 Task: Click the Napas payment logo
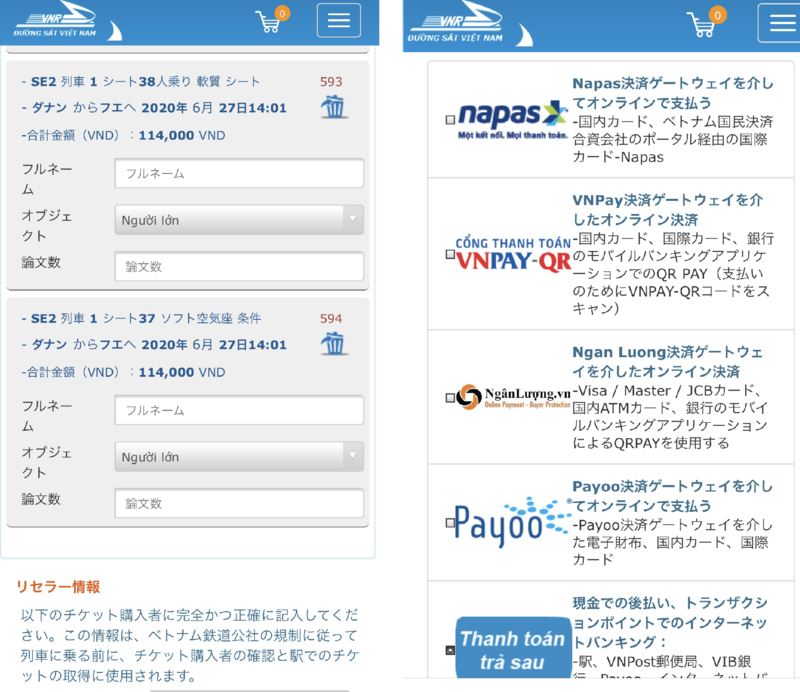512,119
